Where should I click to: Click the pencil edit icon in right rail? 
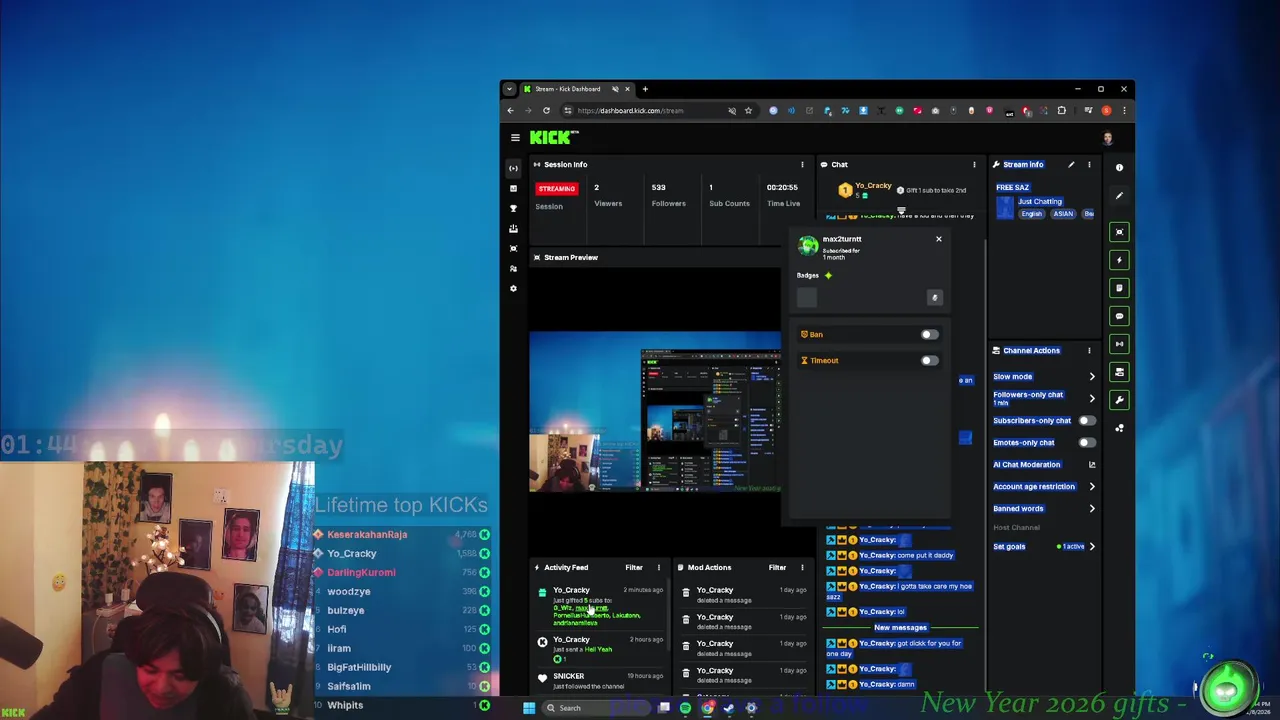point(1119,195)
